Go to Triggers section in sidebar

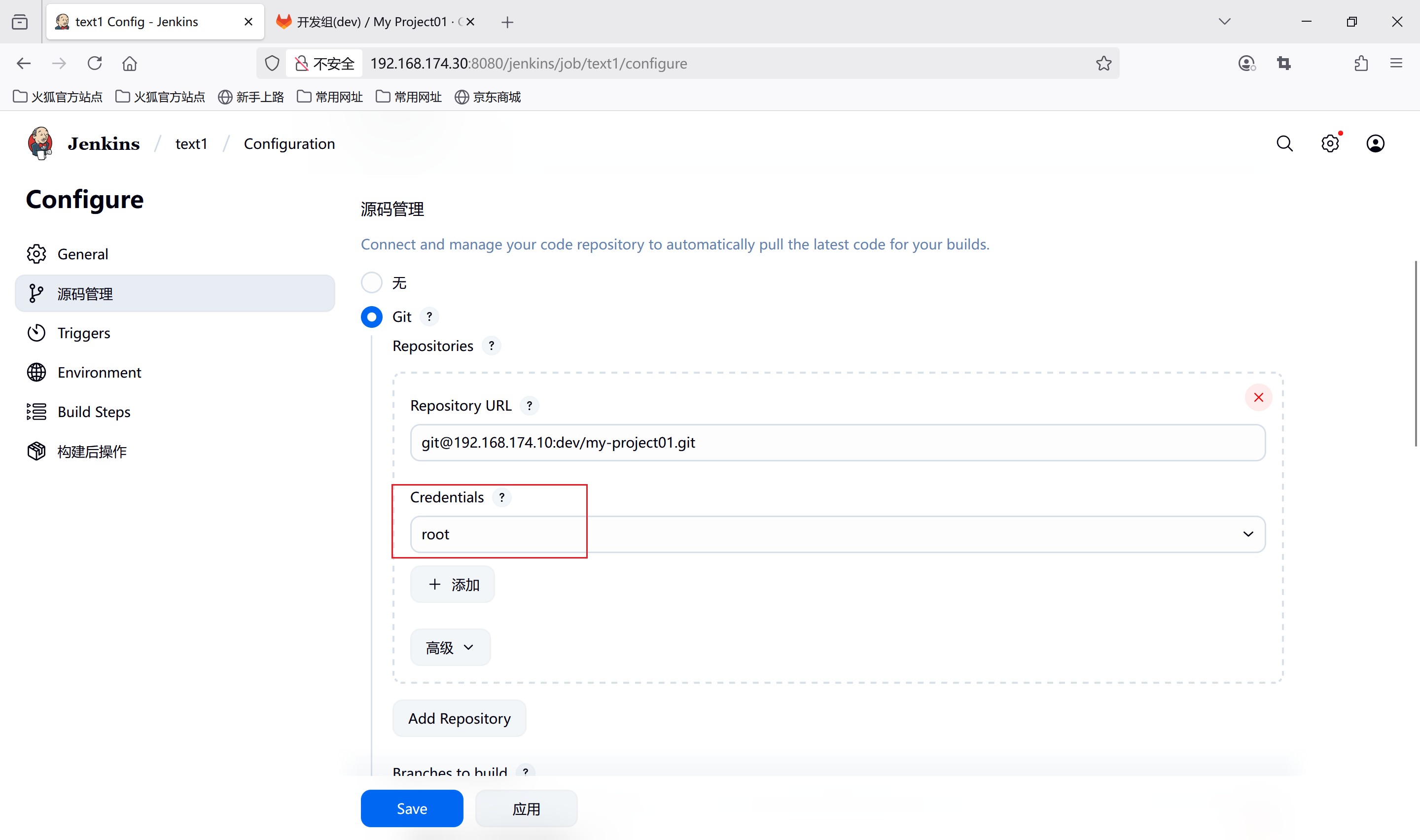[84, 333]
